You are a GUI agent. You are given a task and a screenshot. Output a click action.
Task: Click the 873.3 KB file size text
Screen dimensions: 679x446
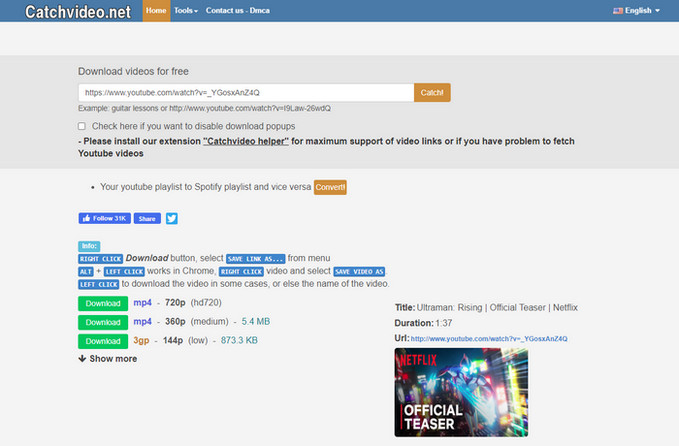click(239, 340)
